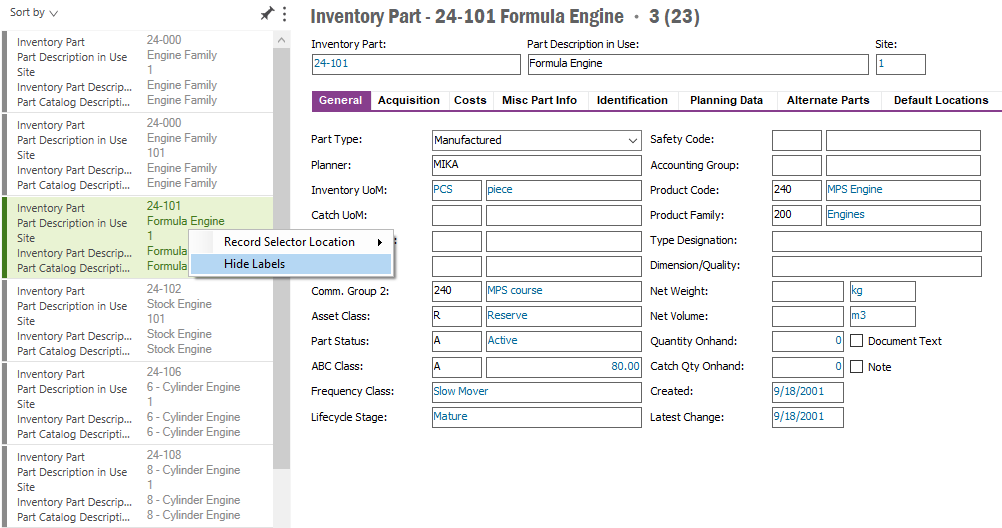Click the pin icon in record selector

click(x=266, y=14)
